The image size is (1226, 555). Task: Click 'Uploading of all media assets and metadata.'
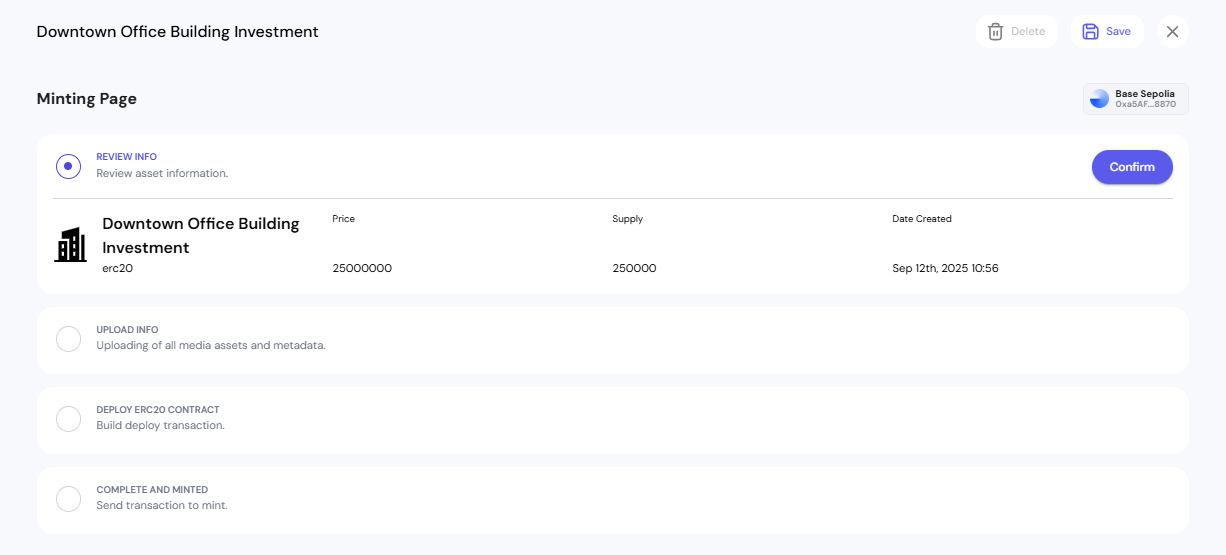211,346
